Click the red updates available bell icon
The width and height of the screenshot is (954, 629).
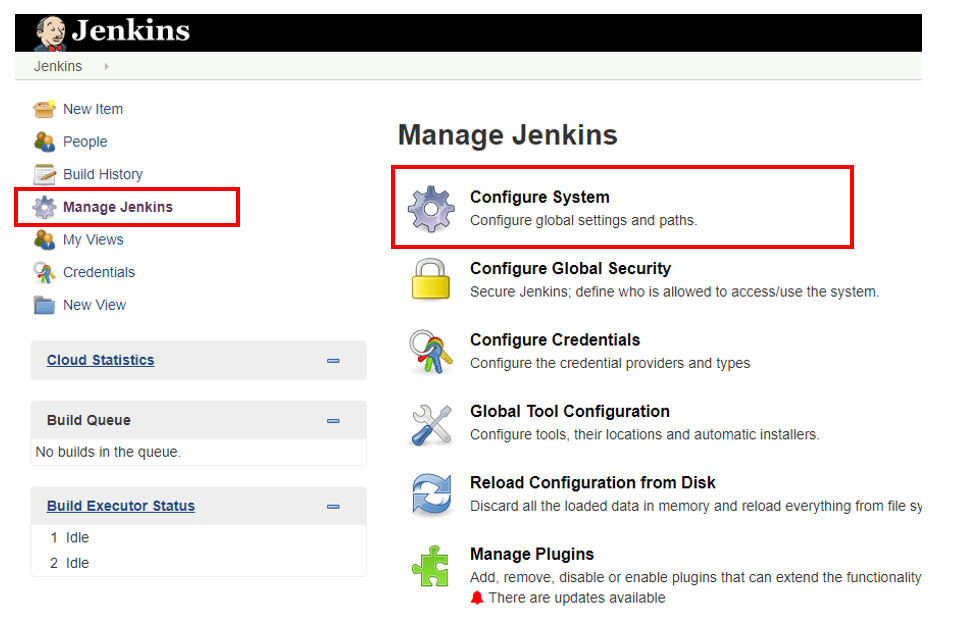tap(477, 598)
